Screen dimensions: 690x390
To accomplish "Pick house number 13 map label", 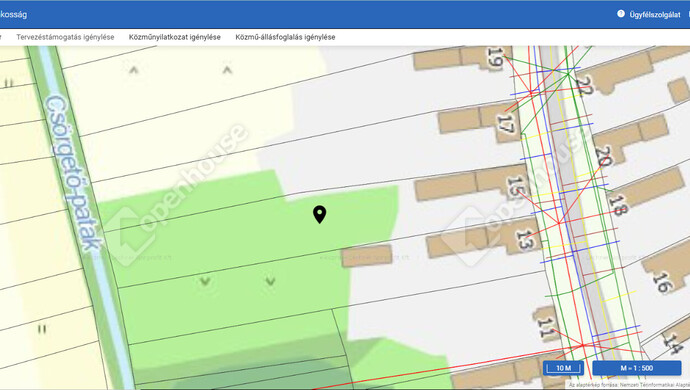I will pyautogui.click(x=525, y=240).
